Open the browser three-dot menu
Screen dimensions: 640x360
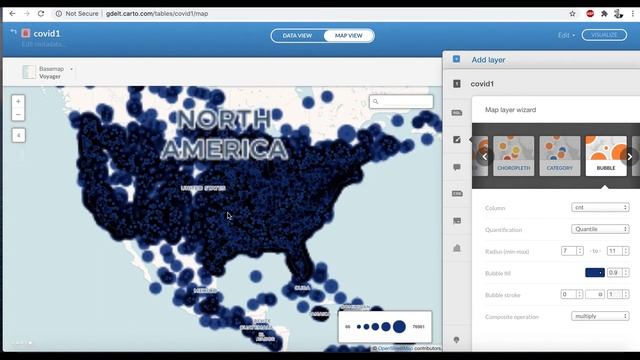pos(633,13)
